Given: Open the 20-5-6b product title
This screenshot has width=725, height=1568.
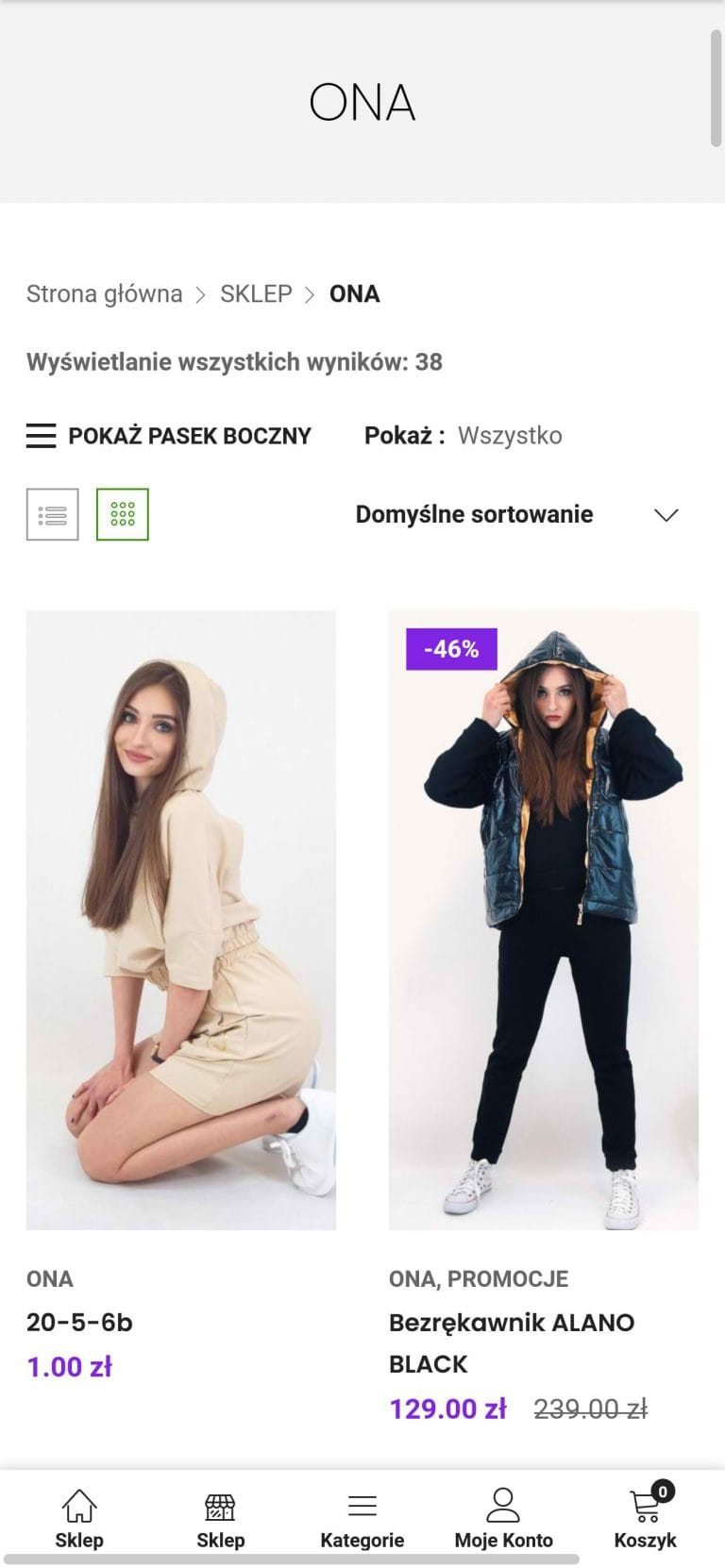Looking at the screenshot, I should coord(79,1323).
